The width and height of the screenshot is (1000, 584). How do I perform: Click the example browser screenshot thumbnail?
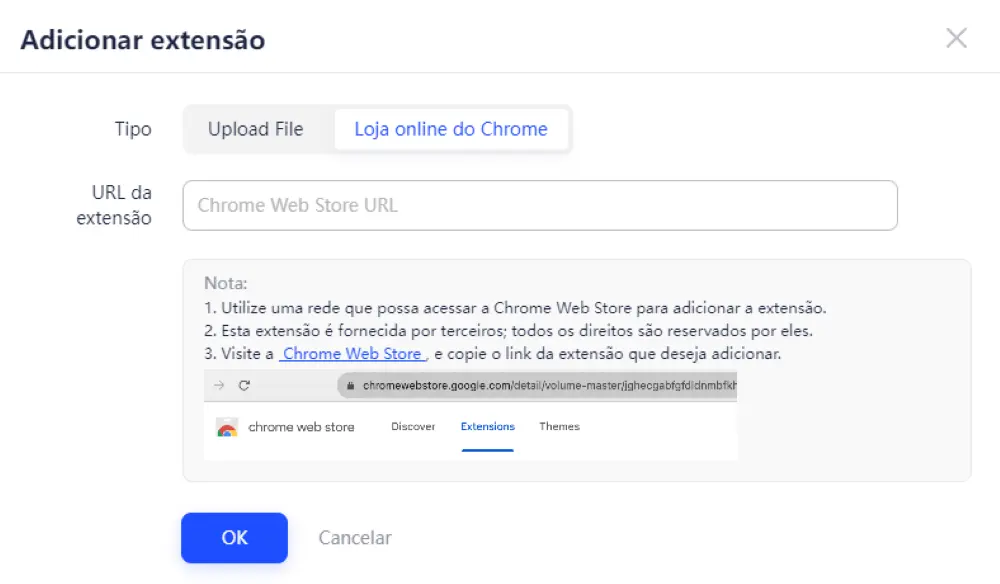471,415
